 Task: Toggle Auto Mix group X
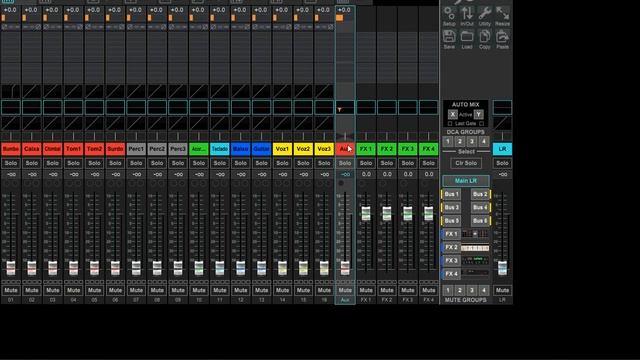click(452, 115)
